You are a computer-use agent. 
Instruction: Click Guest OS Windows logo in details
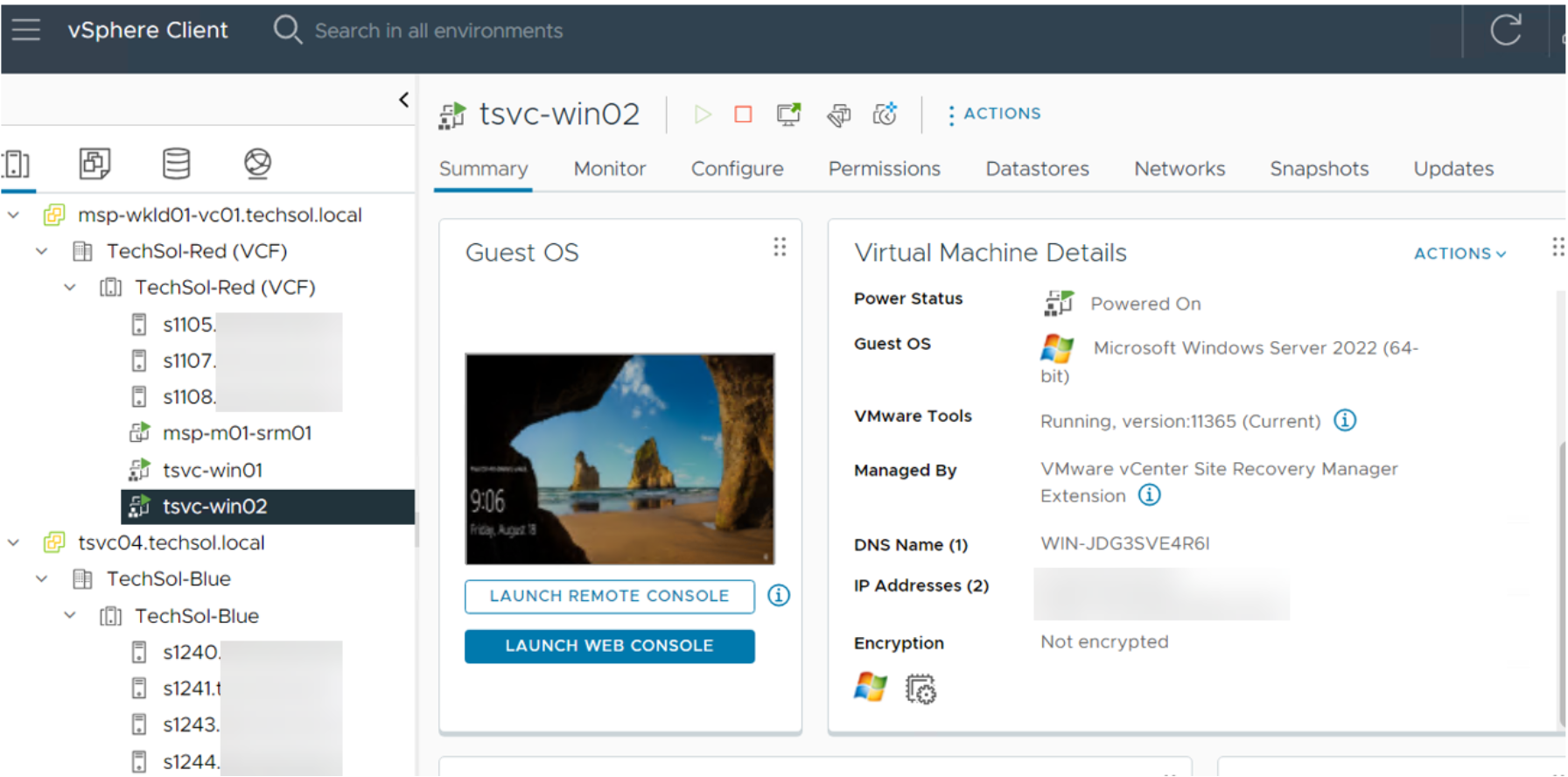[x=1057, y=348]
